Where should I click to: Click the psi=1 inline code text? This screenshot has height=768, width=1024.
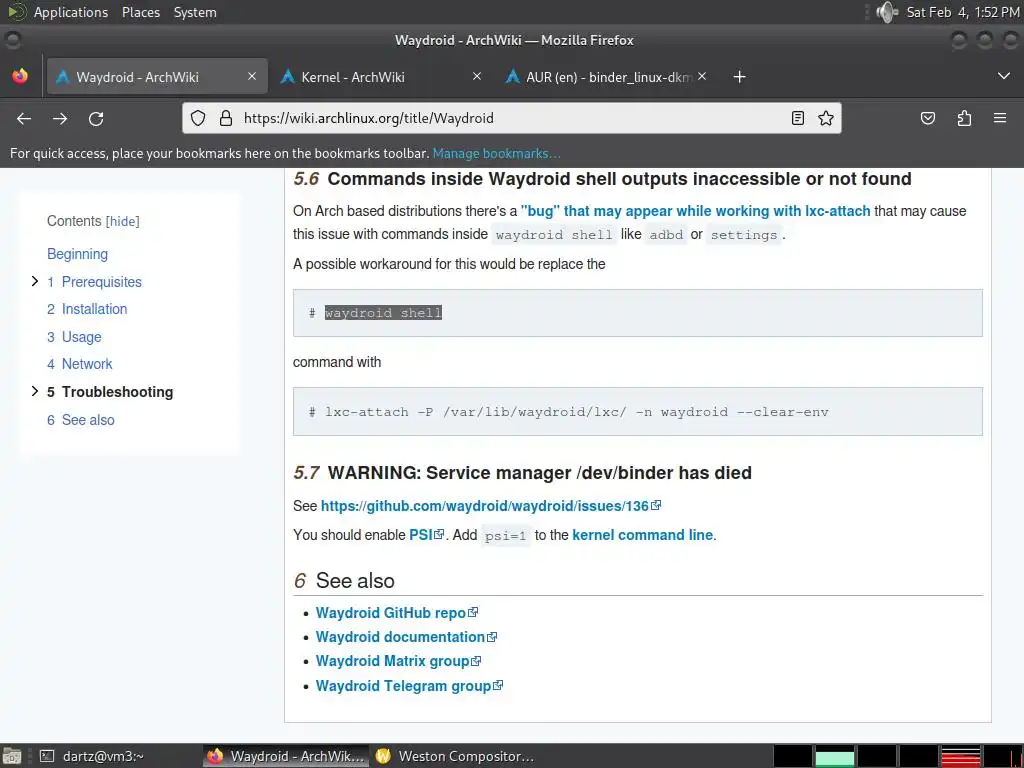[x=505, y=536]
